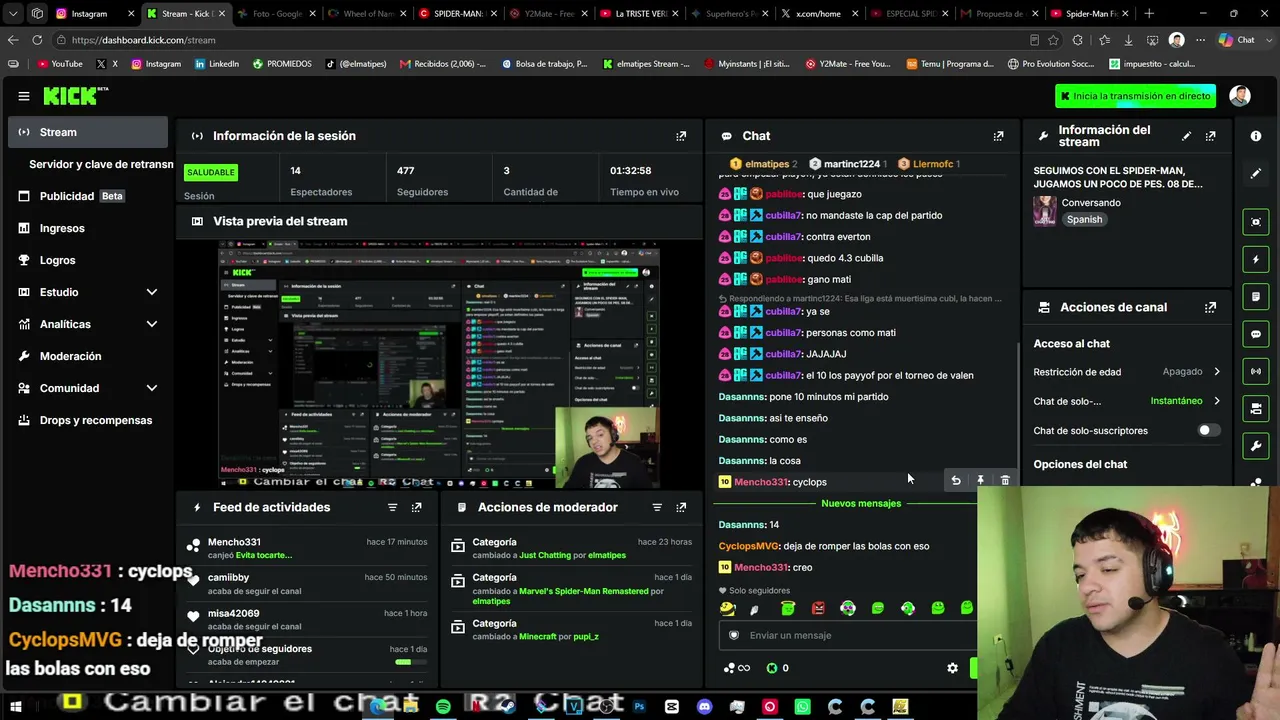Open the user profile avatar menu
Screen dimensions: 1280x720
coord(1240,96)
